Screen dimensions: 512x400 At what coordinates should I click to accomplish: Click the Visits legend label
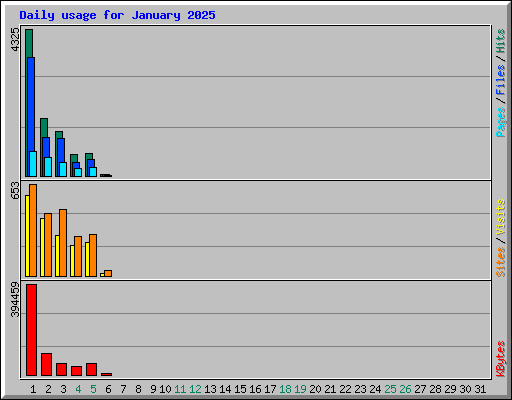click(500, 217)
